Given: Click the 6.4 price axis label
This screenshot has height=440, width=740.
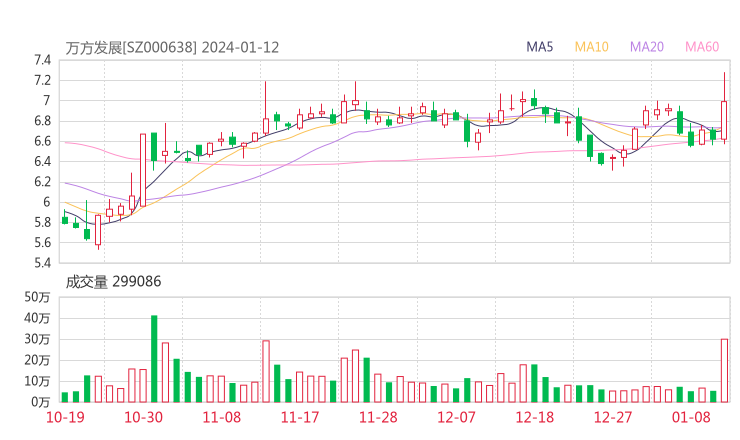Looking at the screenshot, I should tap(42, 161).
